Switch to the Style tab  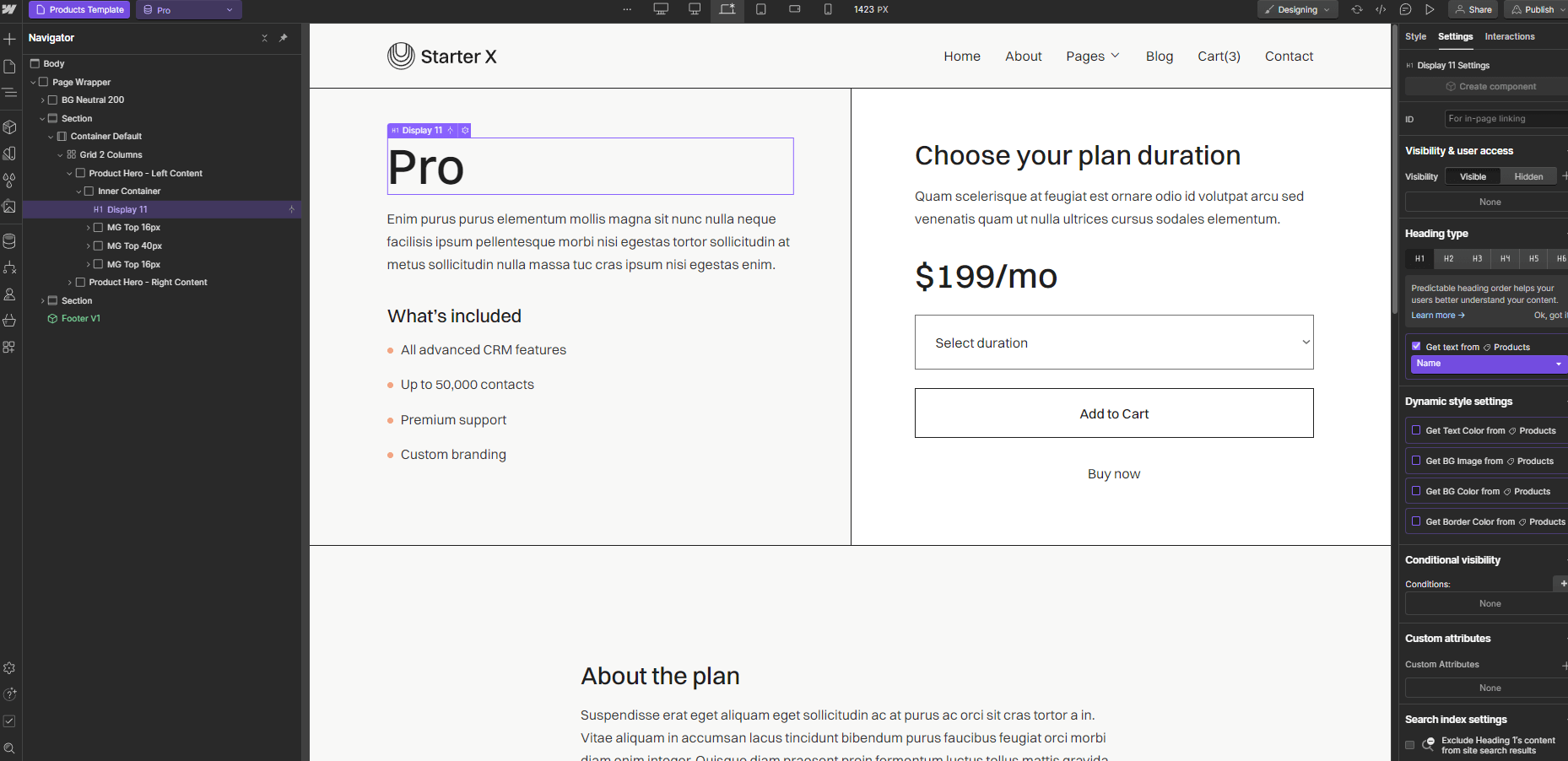[x=1416, y=36]
